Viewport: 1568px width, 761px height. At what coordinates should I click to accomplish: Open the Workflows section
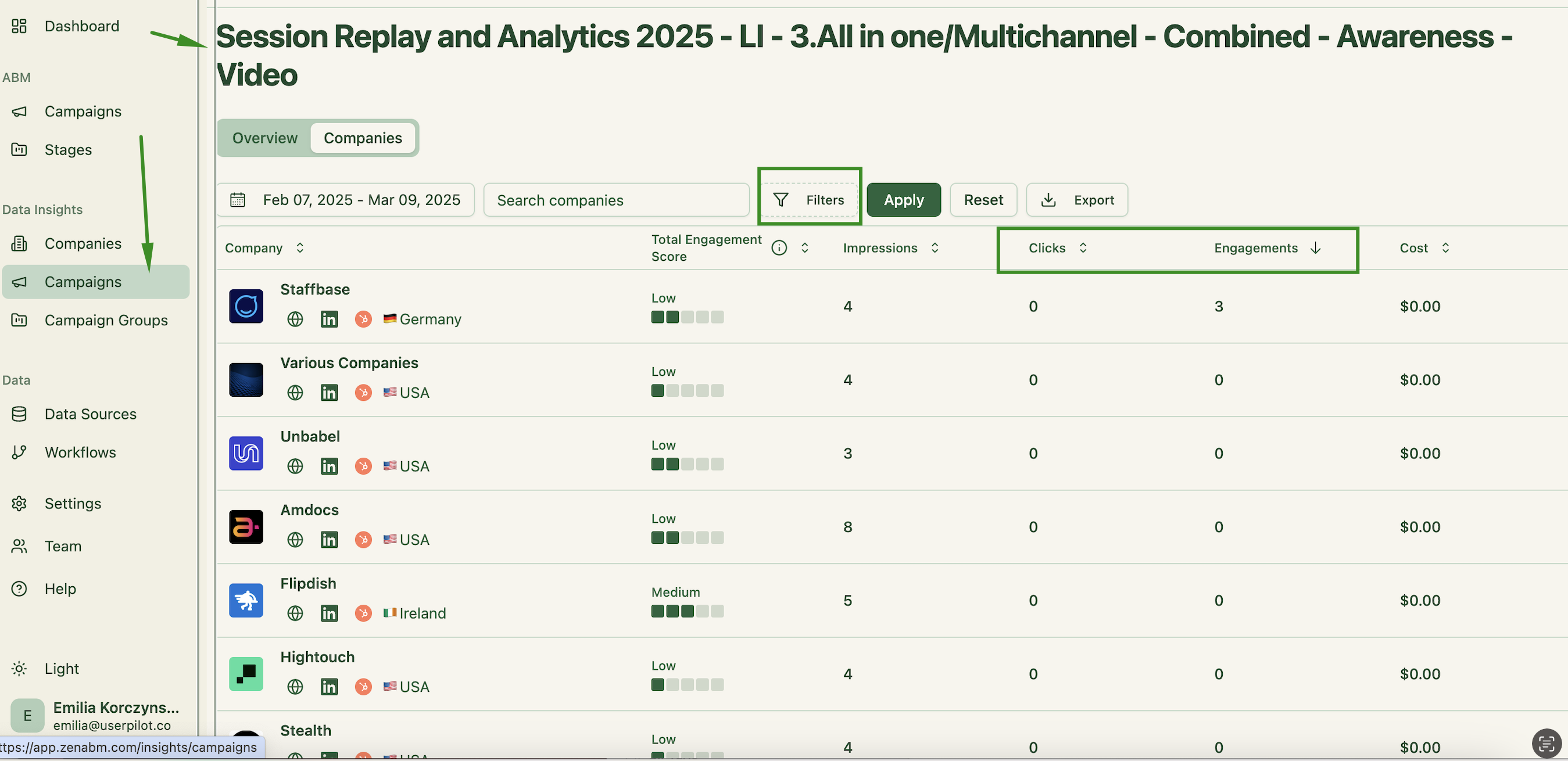tap(80, 452)
